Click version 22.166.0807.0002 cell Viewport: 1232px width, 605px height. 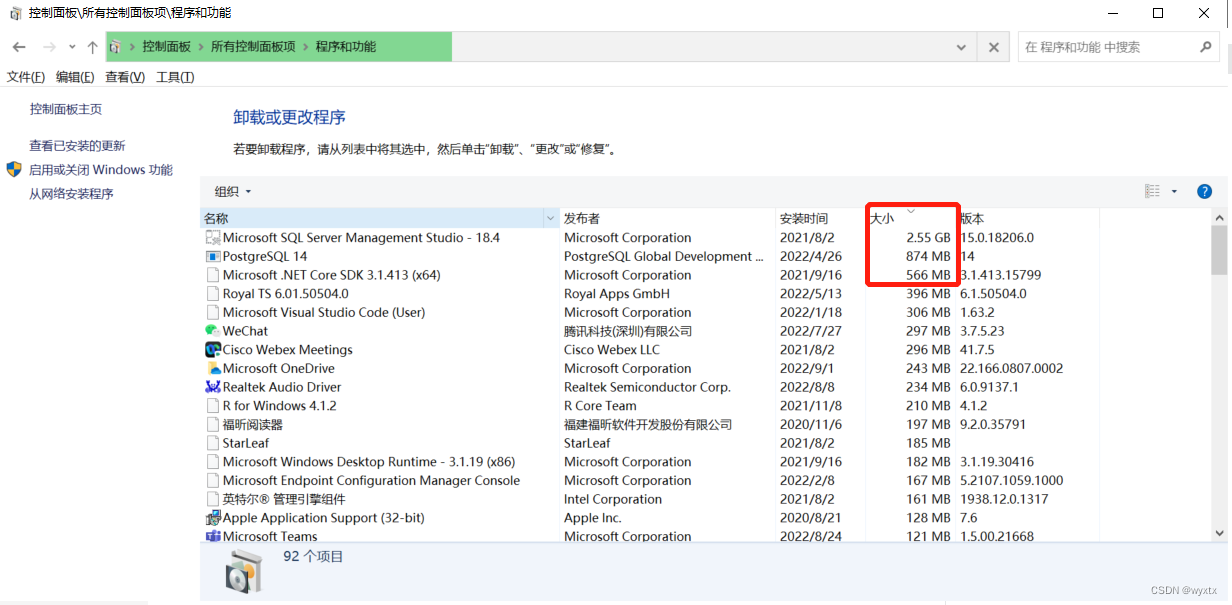(x=1012, y=369)
